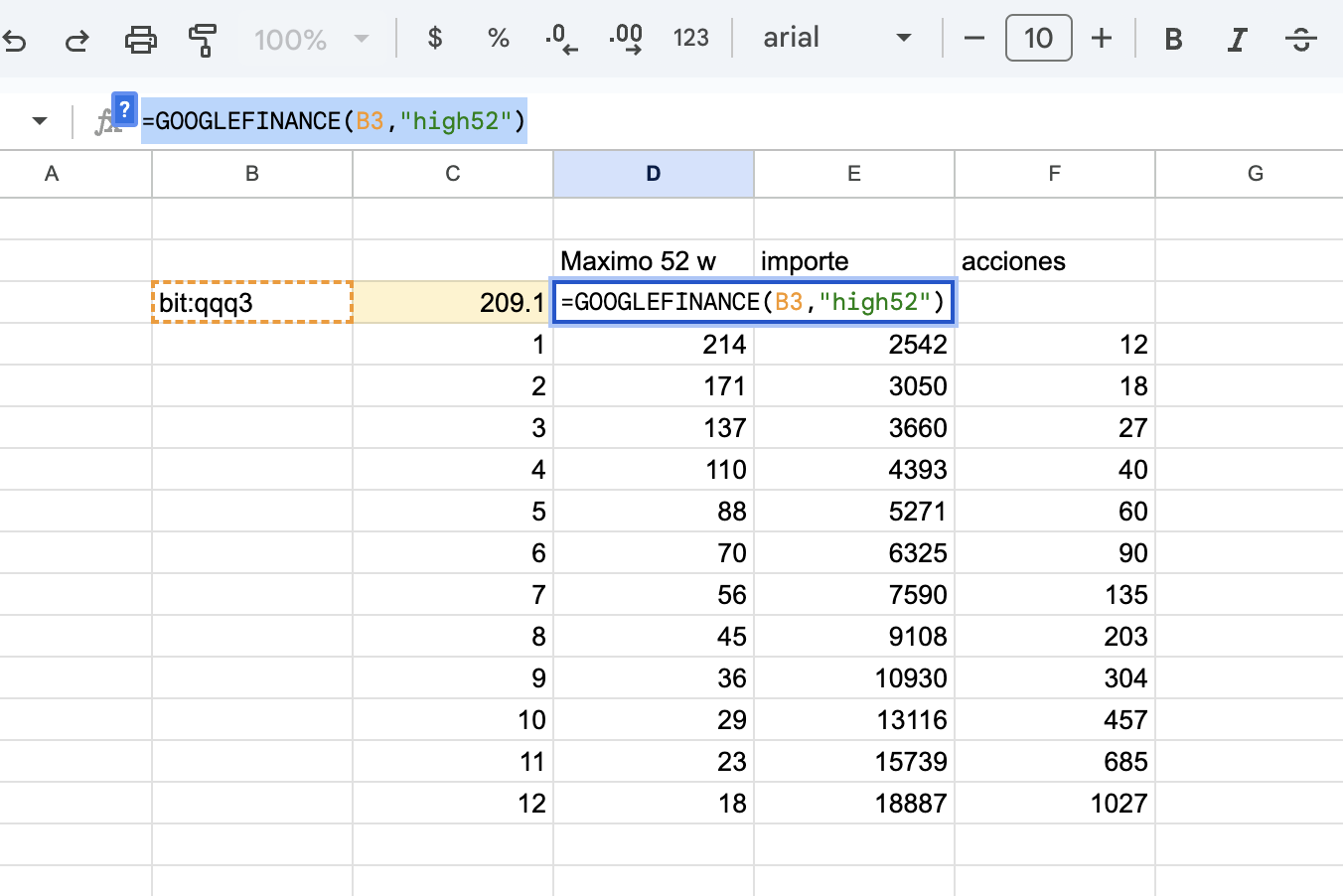
Task: Open the formula help question mark
Action: click(x=124, y=108)
